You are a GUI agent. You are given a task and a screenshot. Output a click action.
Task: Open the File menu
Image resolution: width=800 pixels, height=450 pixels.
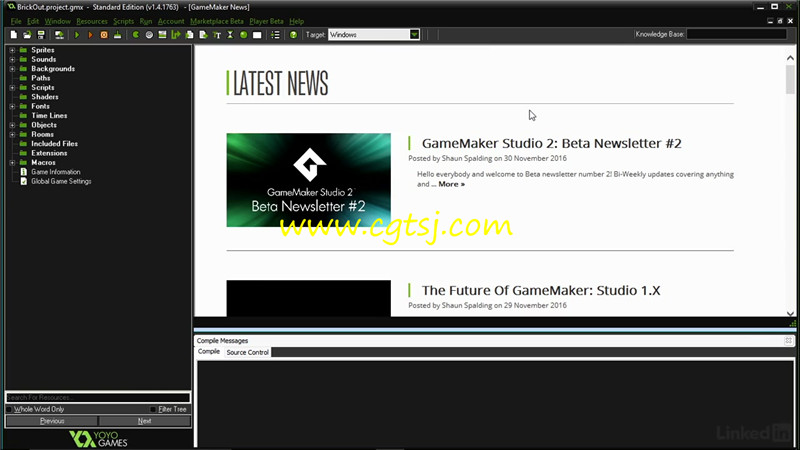coord(16,21)
